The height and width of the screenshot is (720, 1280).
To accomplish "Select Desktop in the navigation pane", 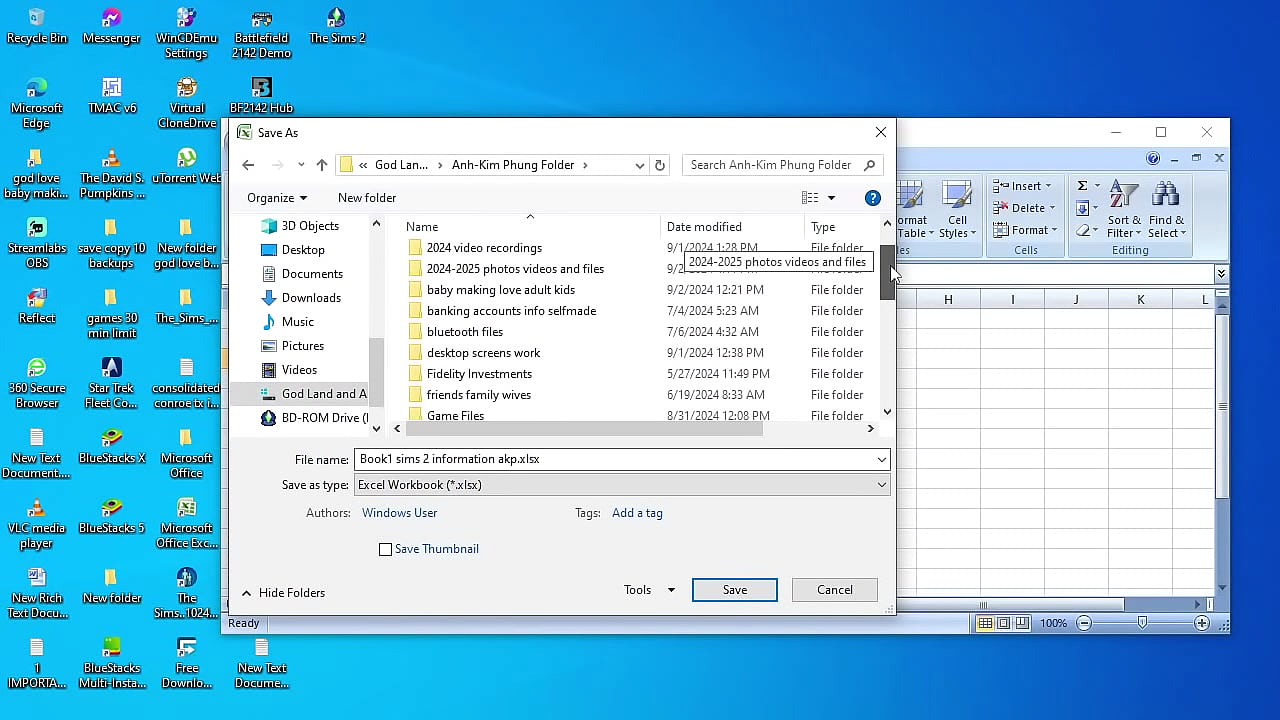I will point(303,250).
